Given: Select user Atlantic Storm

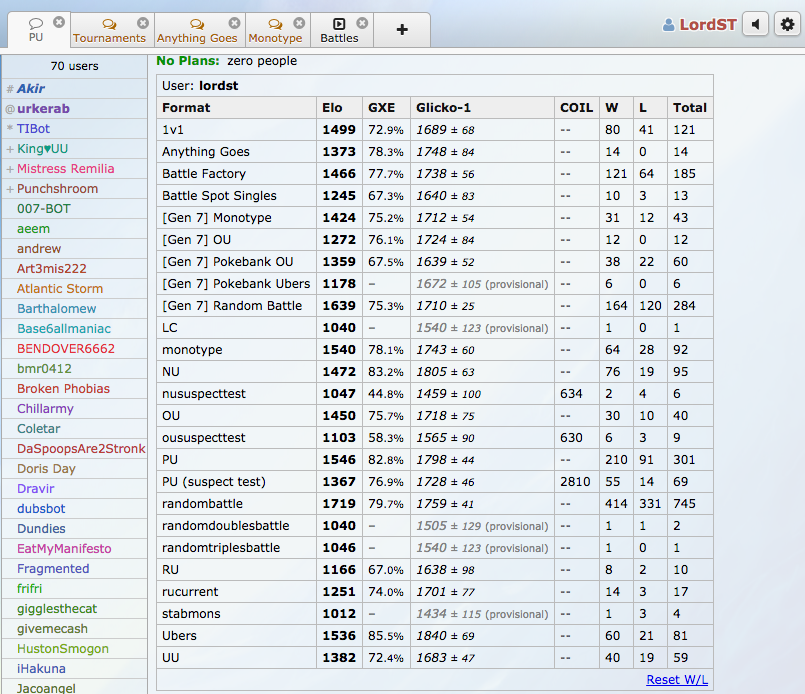Looking at the screenshot, I should coord(60,289).
